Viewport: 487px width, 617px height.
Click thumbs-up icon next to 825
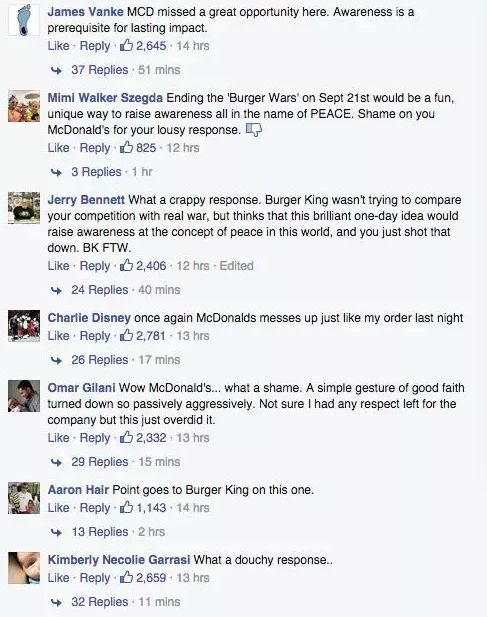click(x=126, y=147)
